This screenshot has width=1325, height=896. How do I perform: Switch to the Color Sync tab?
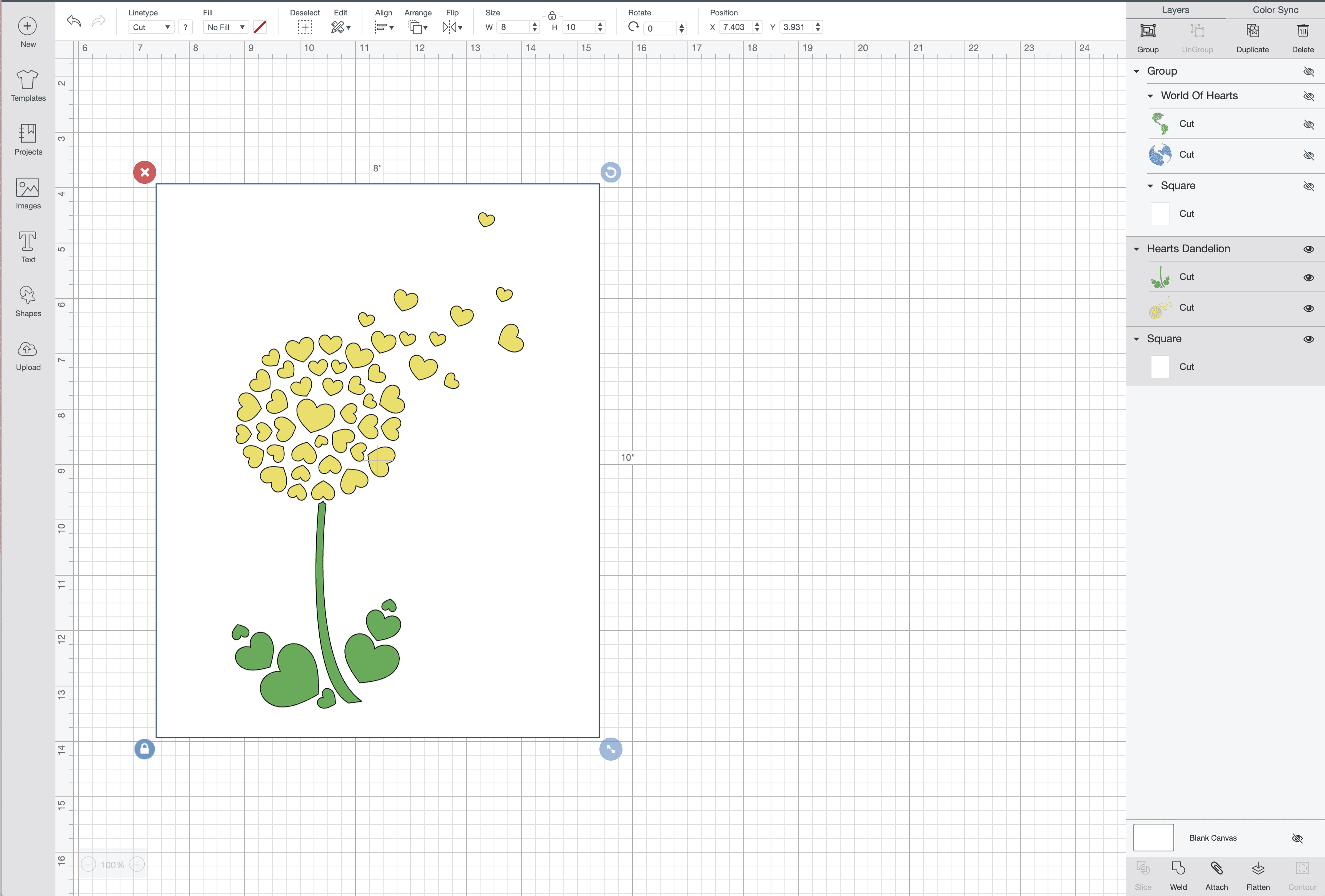point(1275,10)
